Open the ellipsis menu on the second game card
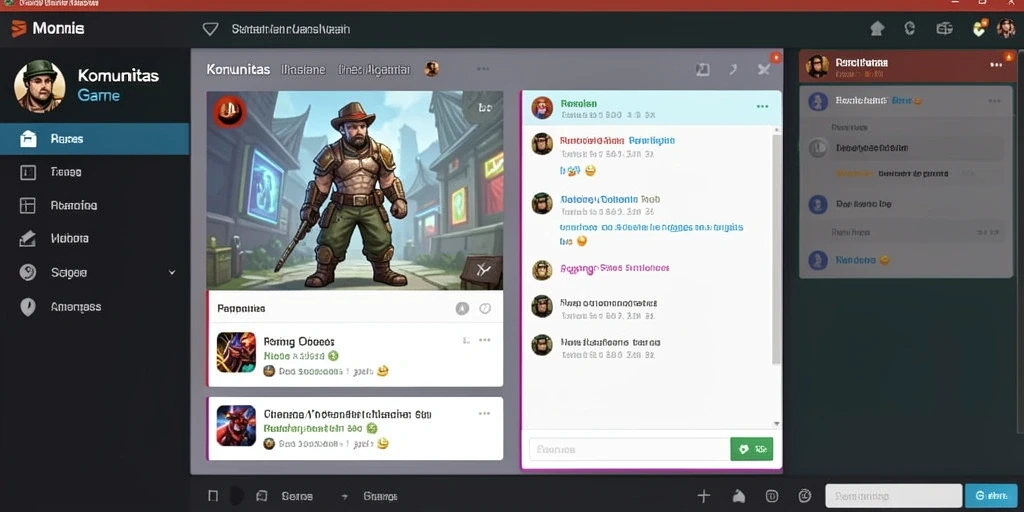Image resolution: width=1024 pixels, height=512 pixels. click(x=485, y=413)
